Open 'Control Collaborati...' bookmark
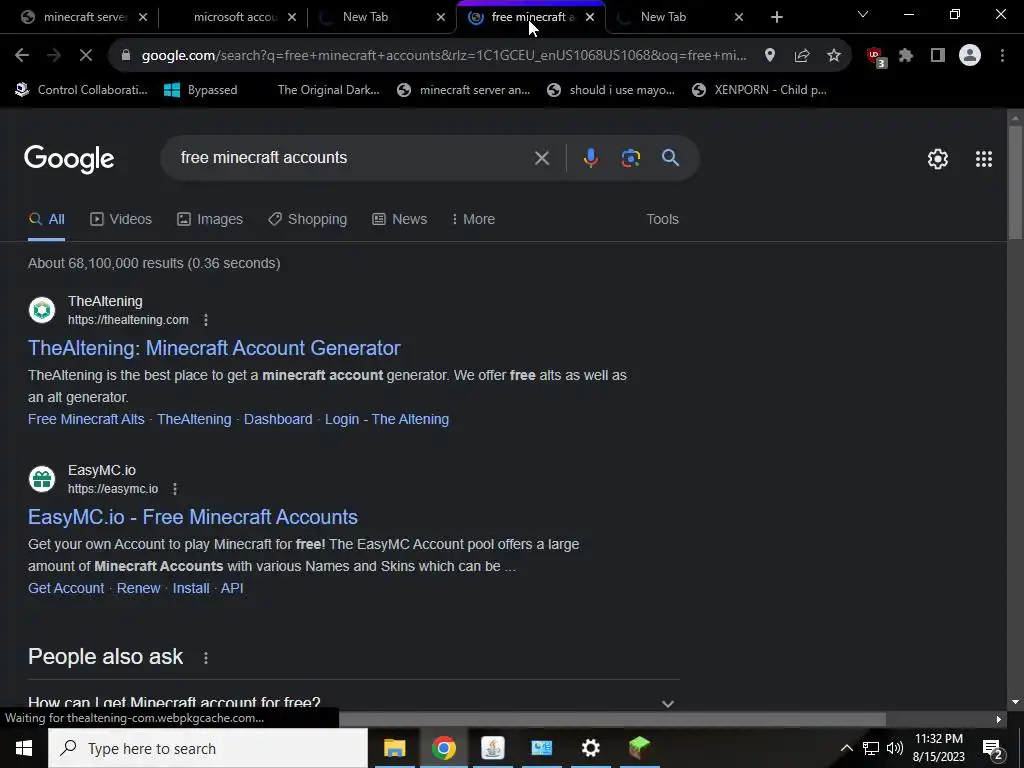 (x=82, y=90)
